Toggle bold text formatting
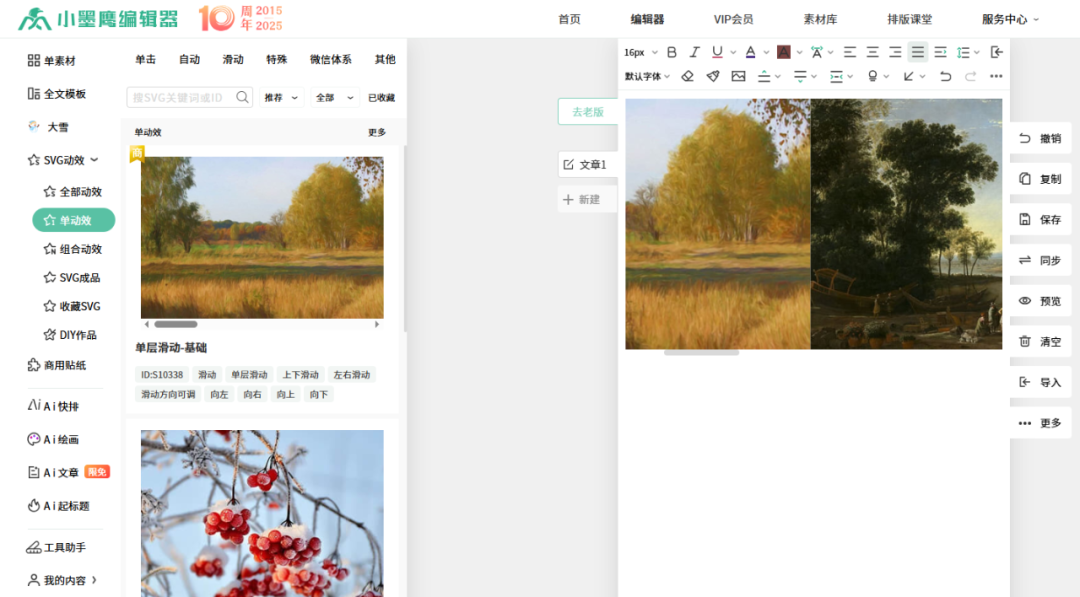Viewport: 1080px width, 597px height. pyautogui.click(x=672, y=52)
